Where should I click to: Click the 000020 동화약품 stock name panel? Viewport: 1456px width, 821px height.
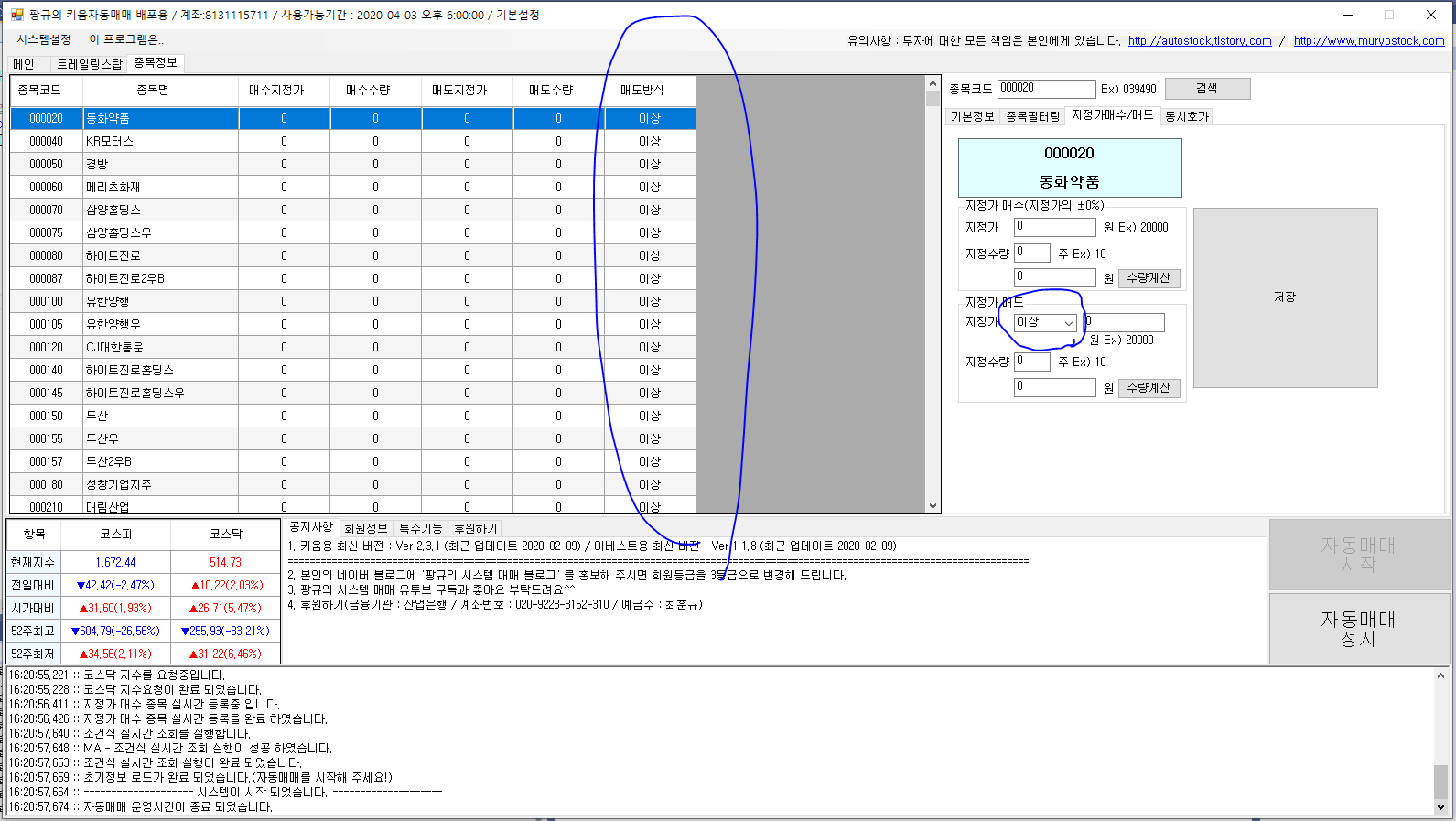point(1070,167)
